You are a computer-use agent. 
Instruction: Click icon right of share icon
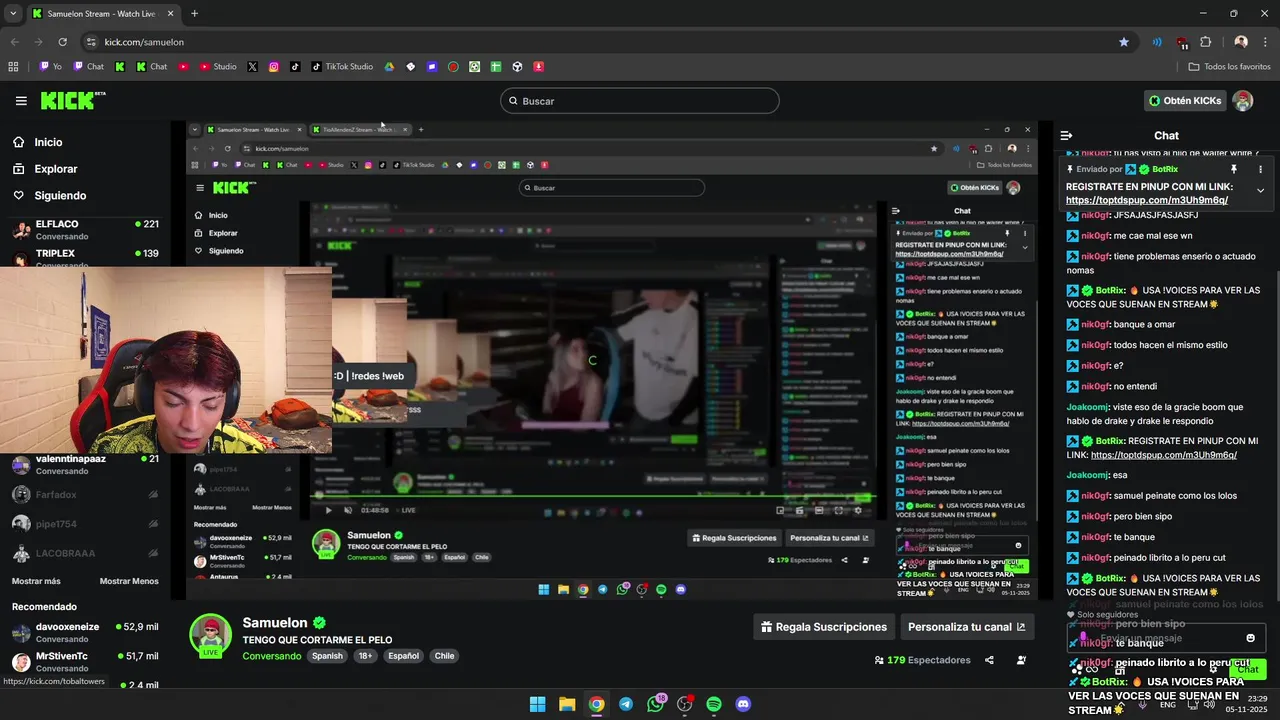coord(1021,660)
